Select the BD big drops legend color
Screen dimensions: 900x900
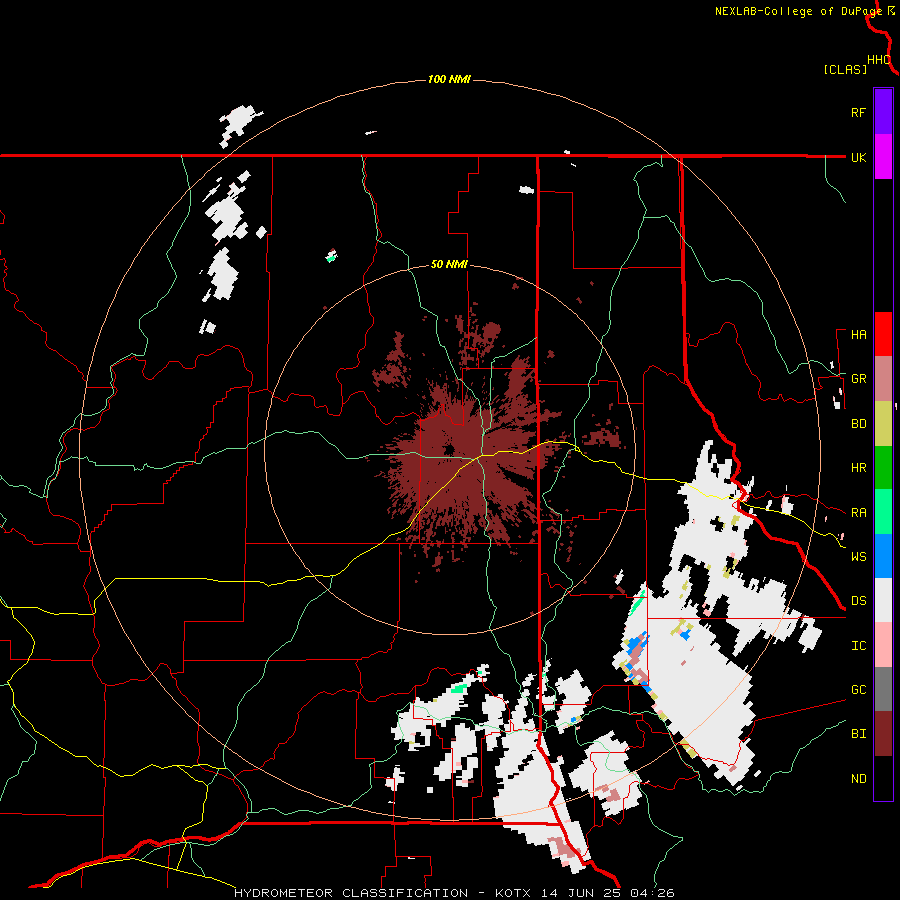883,424
